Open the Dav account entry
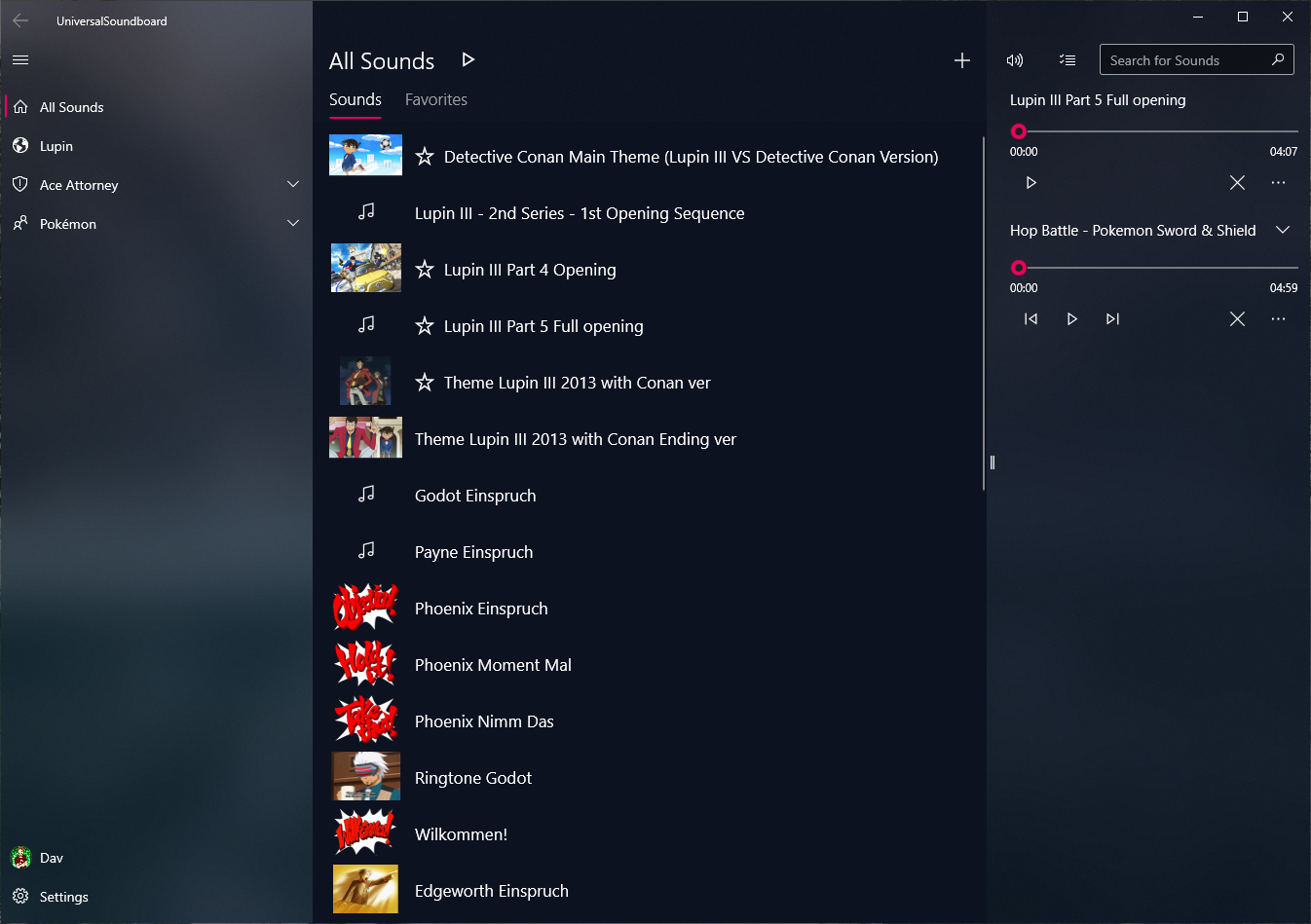The image size is (1311, 924). (157, 858)
